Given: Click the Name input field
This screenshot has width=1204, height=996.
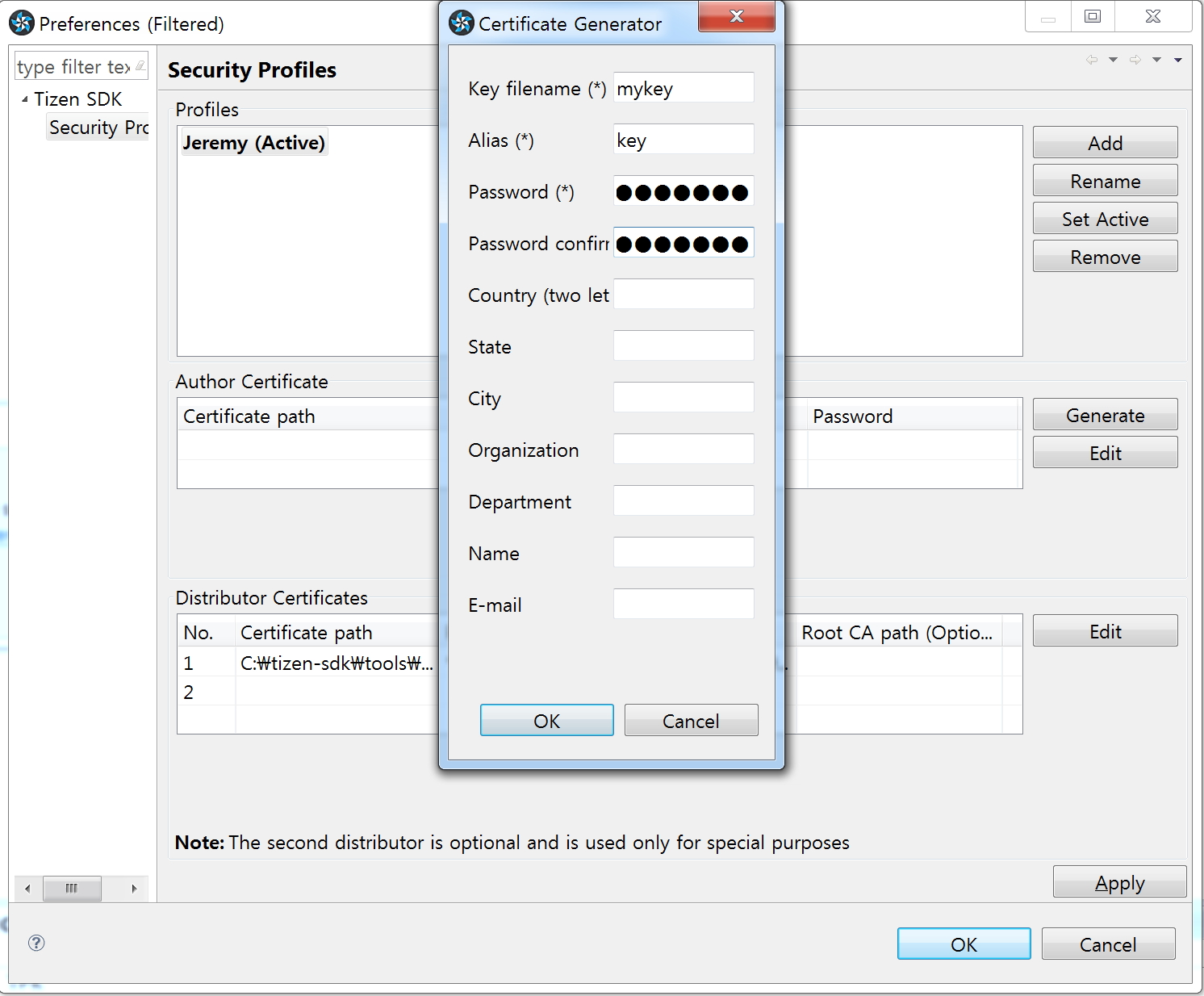Looking at the screenshot, I should point(684,553).
